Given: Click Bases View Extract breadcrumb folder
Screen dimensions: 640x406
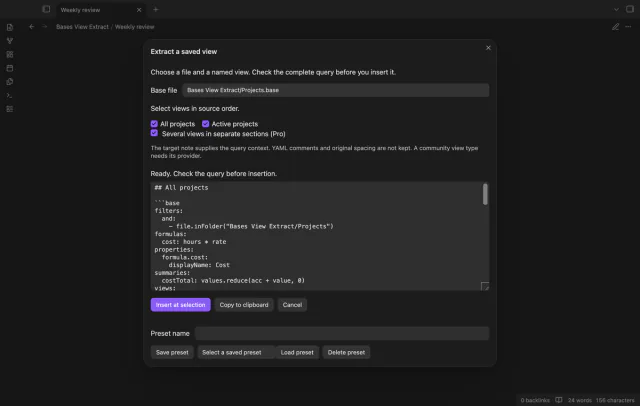Looking at the screenshot, I should [x=82, y=27].
